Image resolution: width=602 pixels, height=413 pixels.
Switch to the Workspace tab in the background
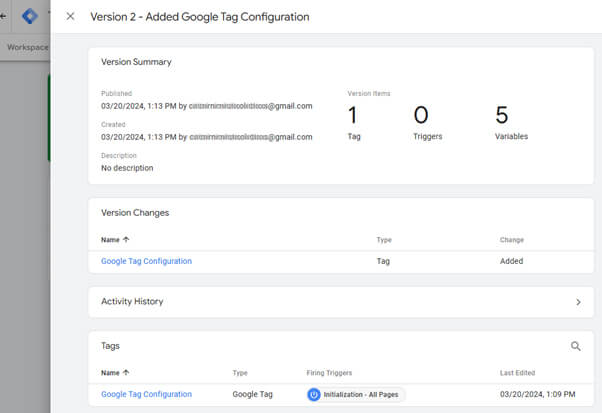pos(27,47)
